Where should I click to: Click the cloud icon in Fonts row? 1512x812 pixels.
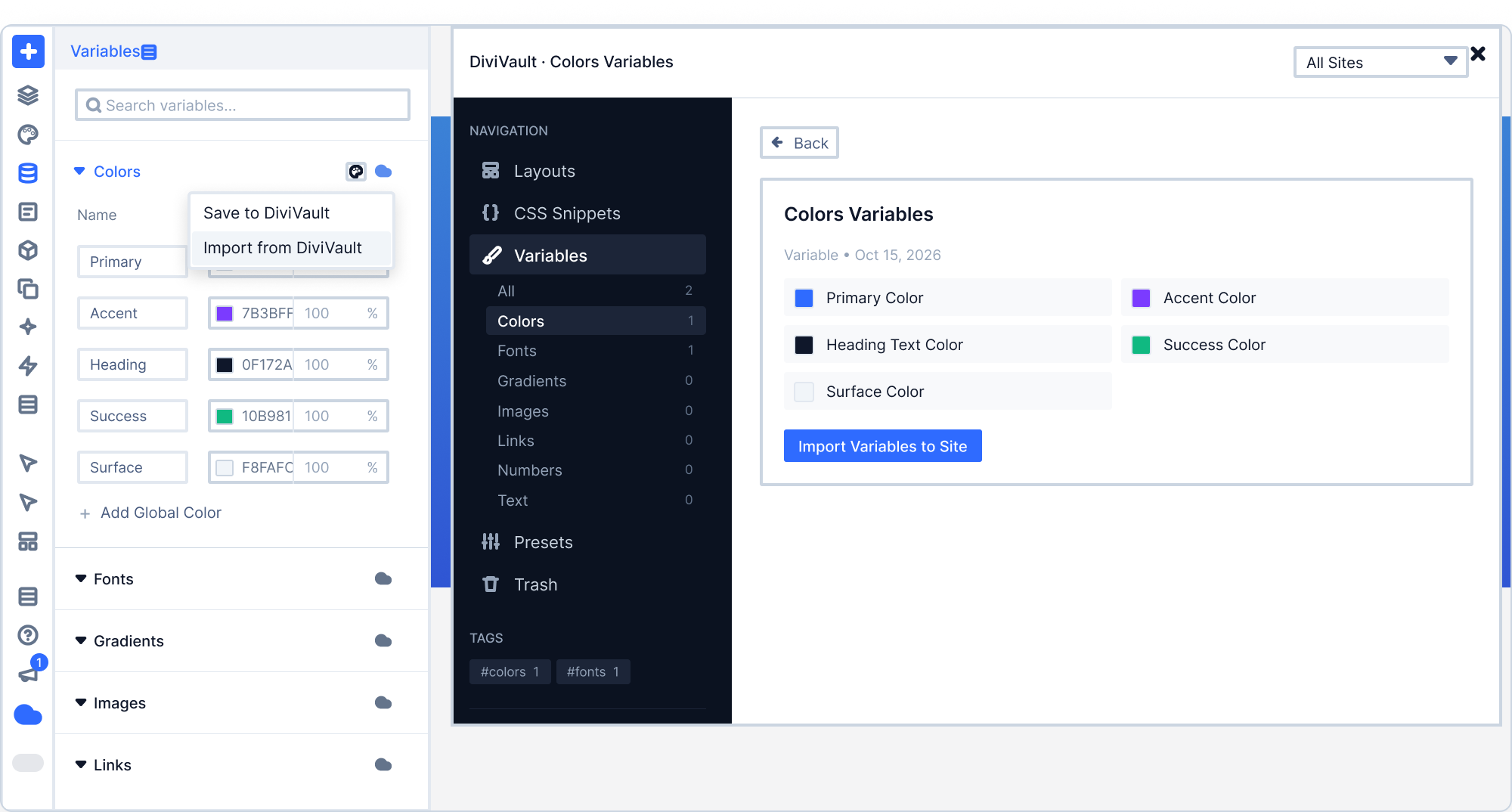(383, 579)
